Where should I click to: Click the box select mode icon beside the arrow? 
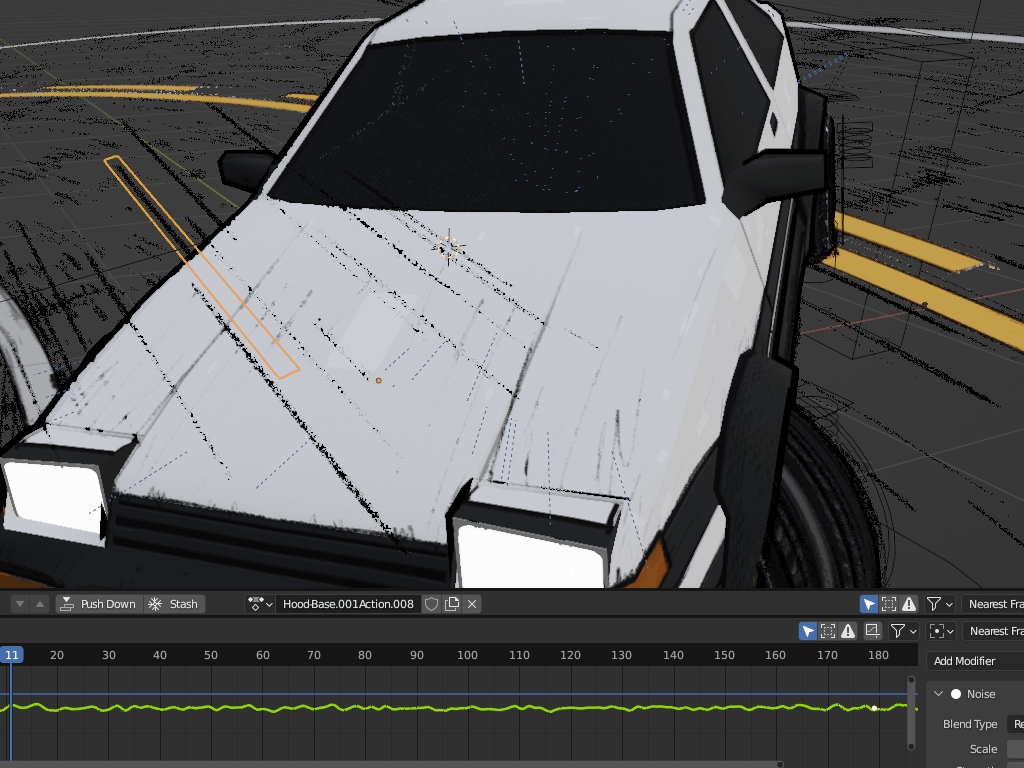(x=827, y=630)
